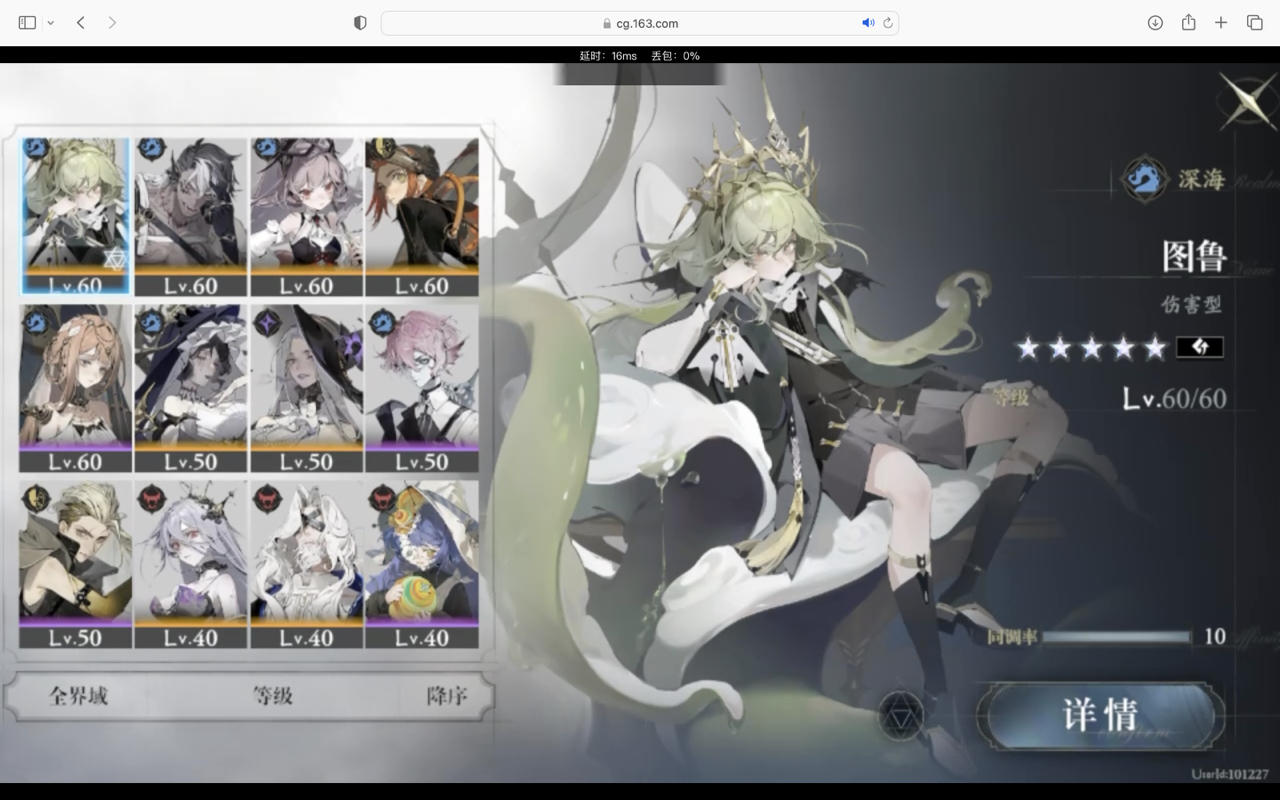This screenshot has width=1280, height=800.
Task: Click the UserId:101227 text
Action: [1230, 774]
